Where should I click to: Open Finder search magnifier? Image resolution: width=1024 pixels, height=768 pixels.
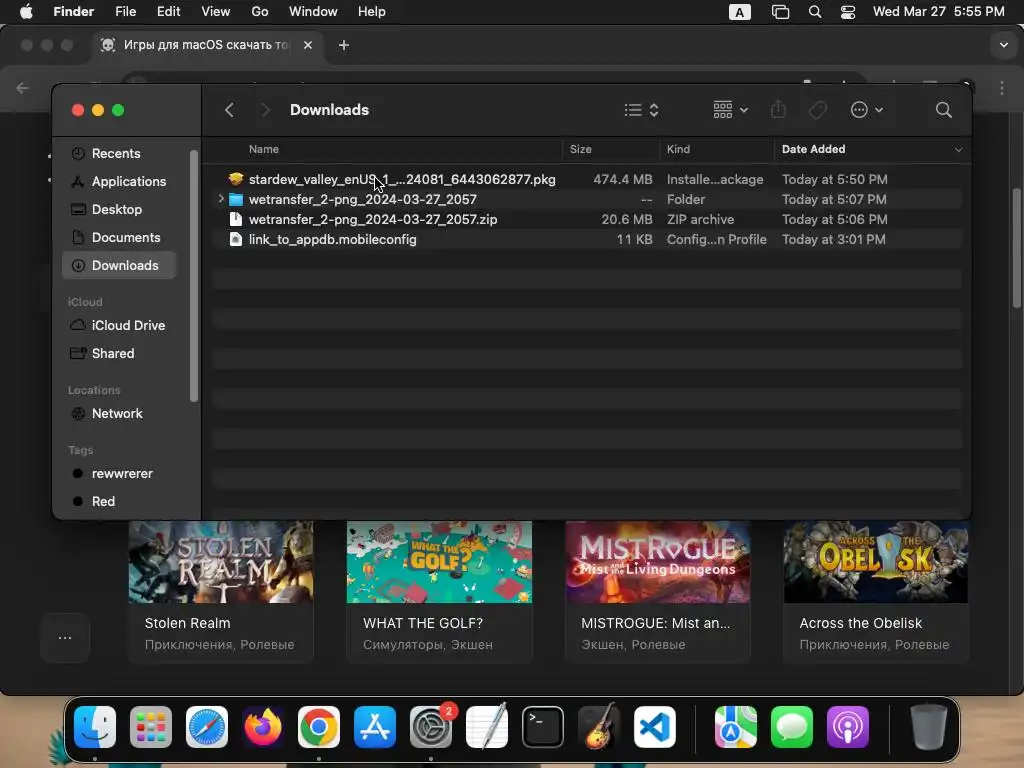[943, 110]
